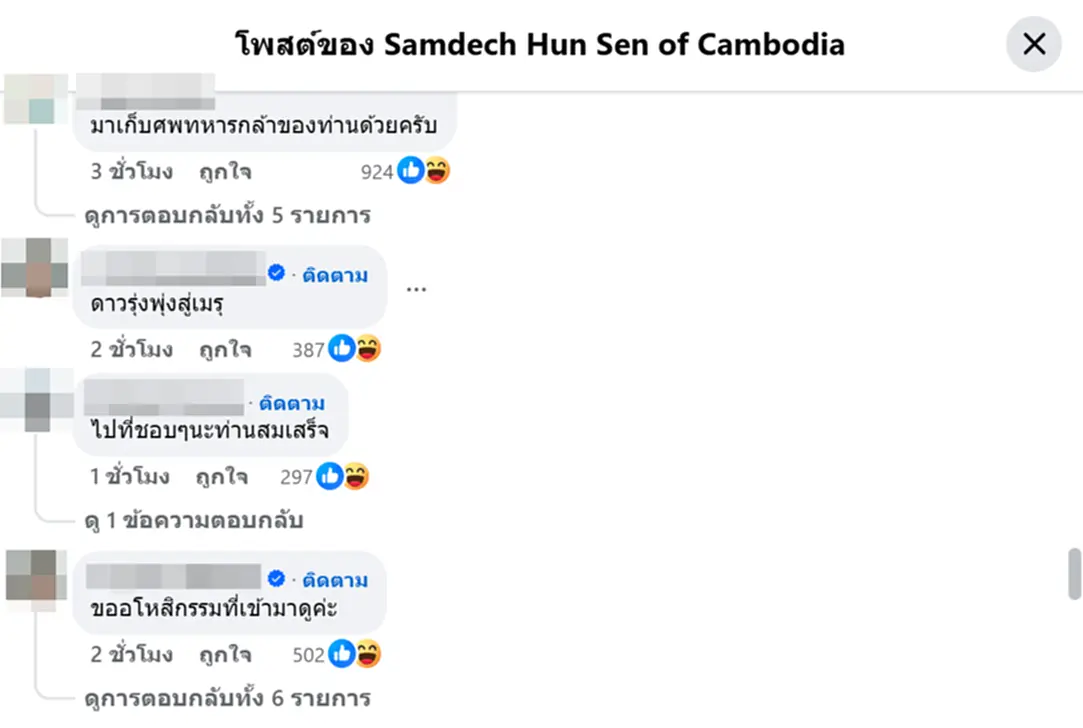Follow (ติดตาม) the ดาวรุ่งพุ่งสู่เมรุ commenter

point(335,275)
